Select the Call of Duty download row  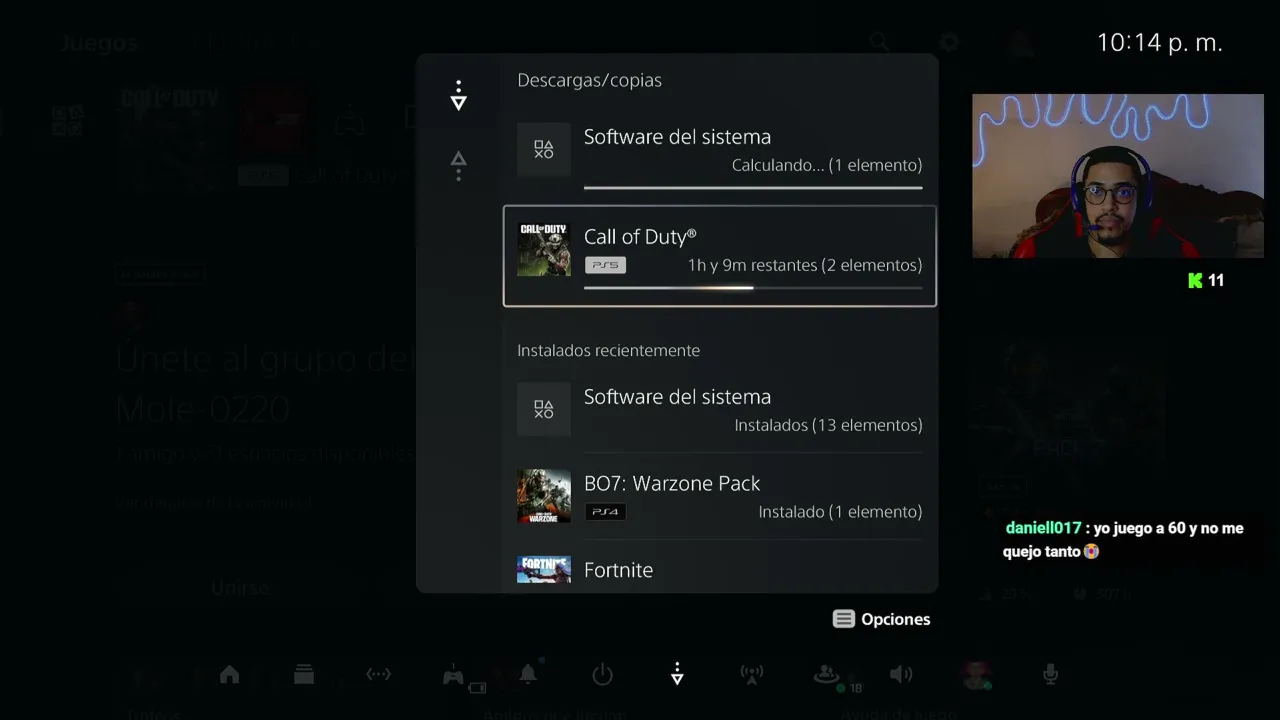(720, 256)
